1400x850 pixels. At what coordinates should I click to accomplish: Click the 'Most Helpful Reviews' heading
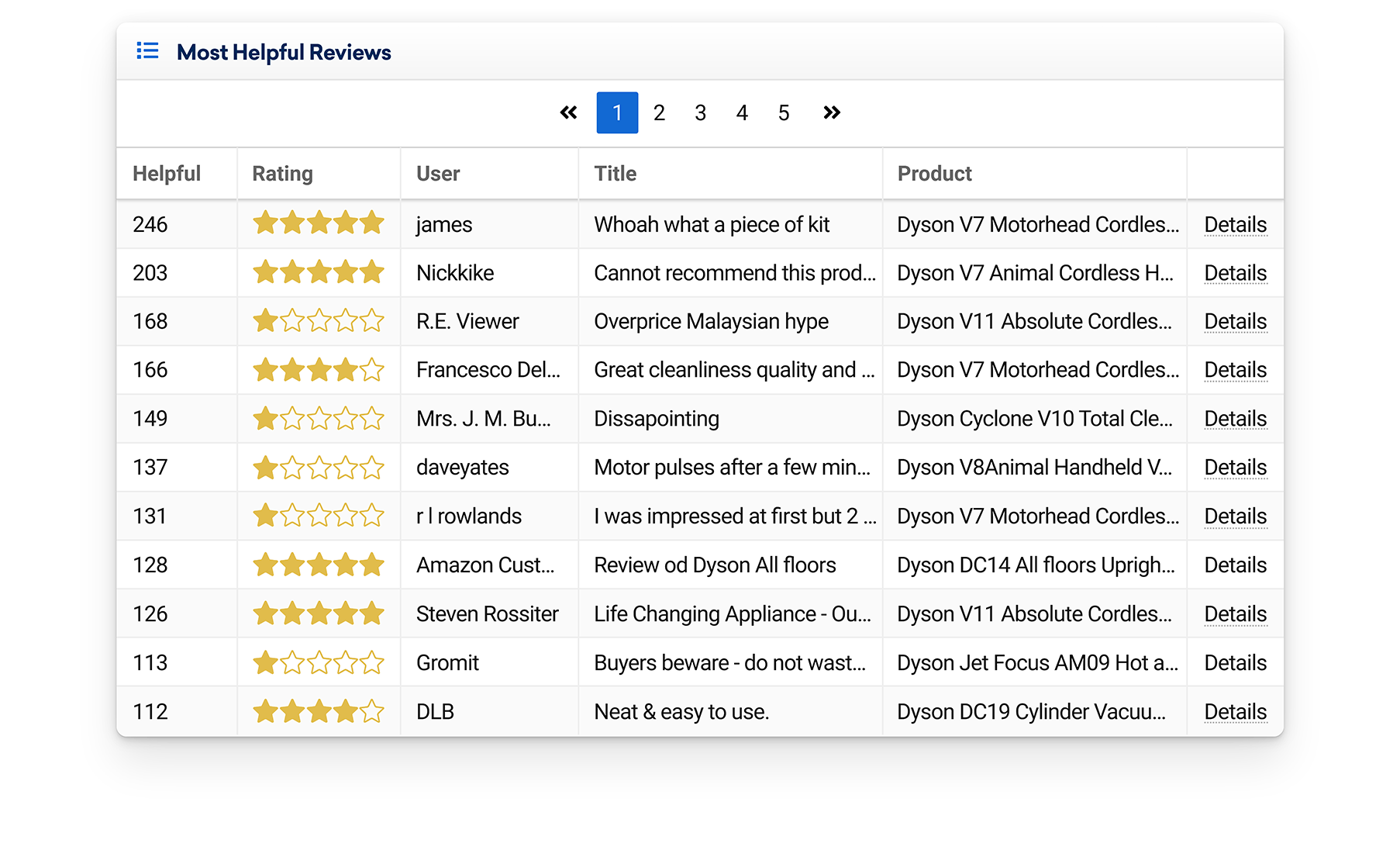point(284,52)
